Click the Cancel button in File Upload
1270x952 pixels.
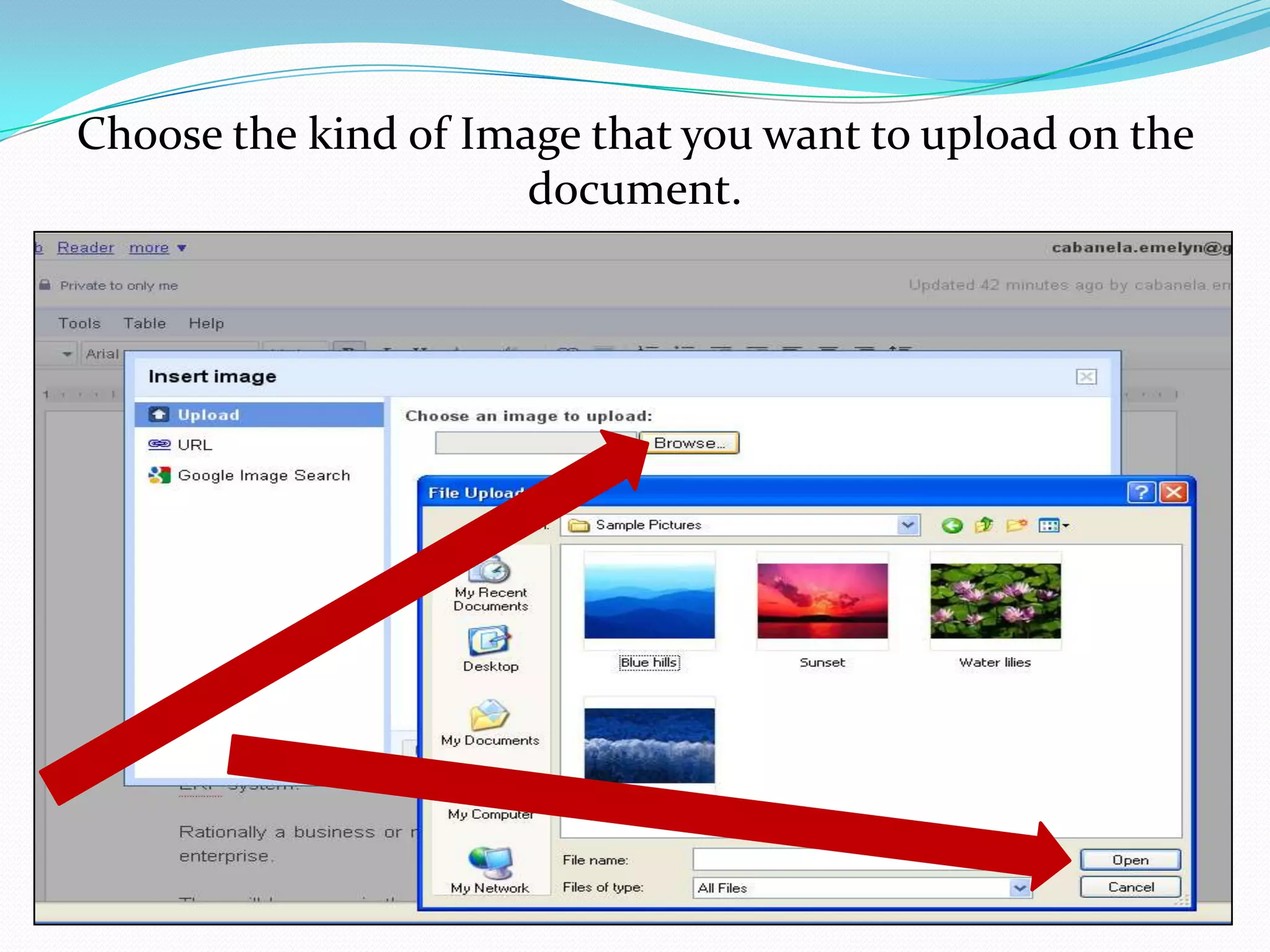coord(1130,887)
